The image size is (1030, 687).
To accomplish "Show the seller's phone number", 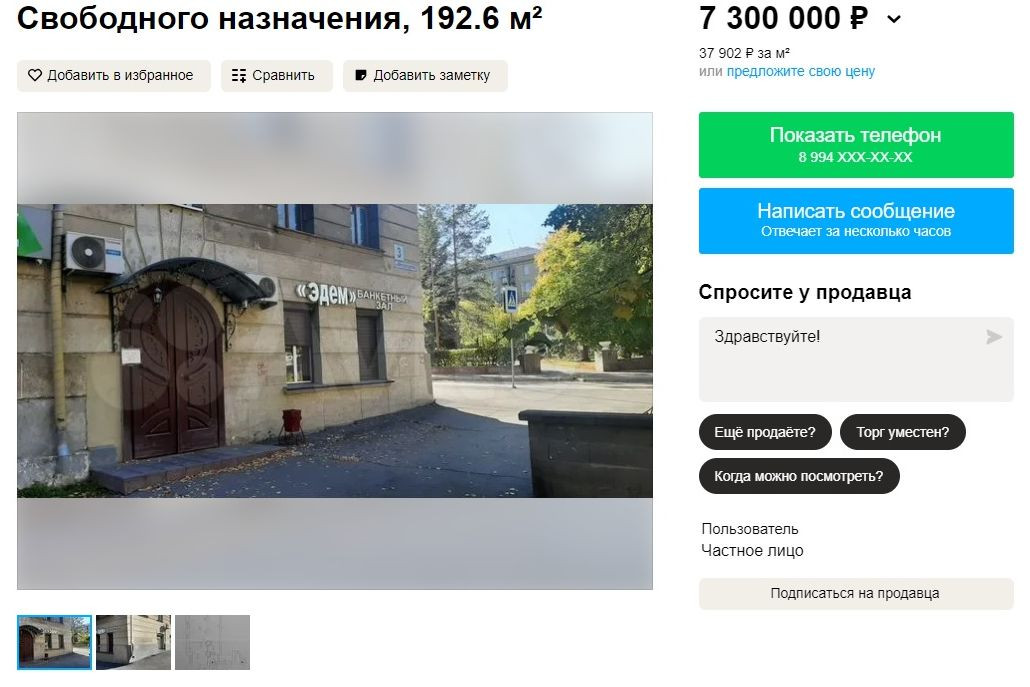I will [856, 144].
